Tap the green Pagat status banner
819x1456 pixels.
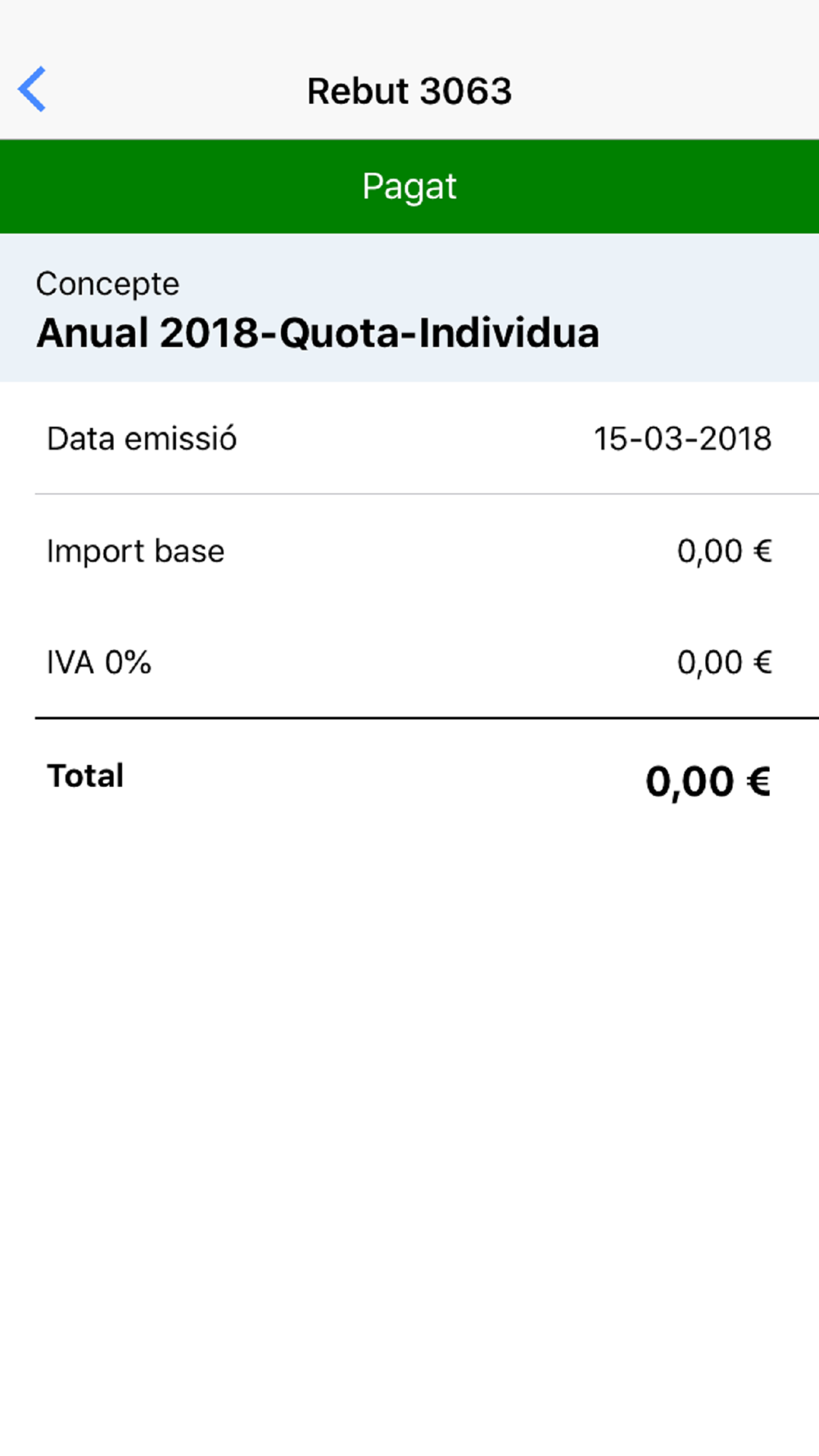click(x=409, y=187)
